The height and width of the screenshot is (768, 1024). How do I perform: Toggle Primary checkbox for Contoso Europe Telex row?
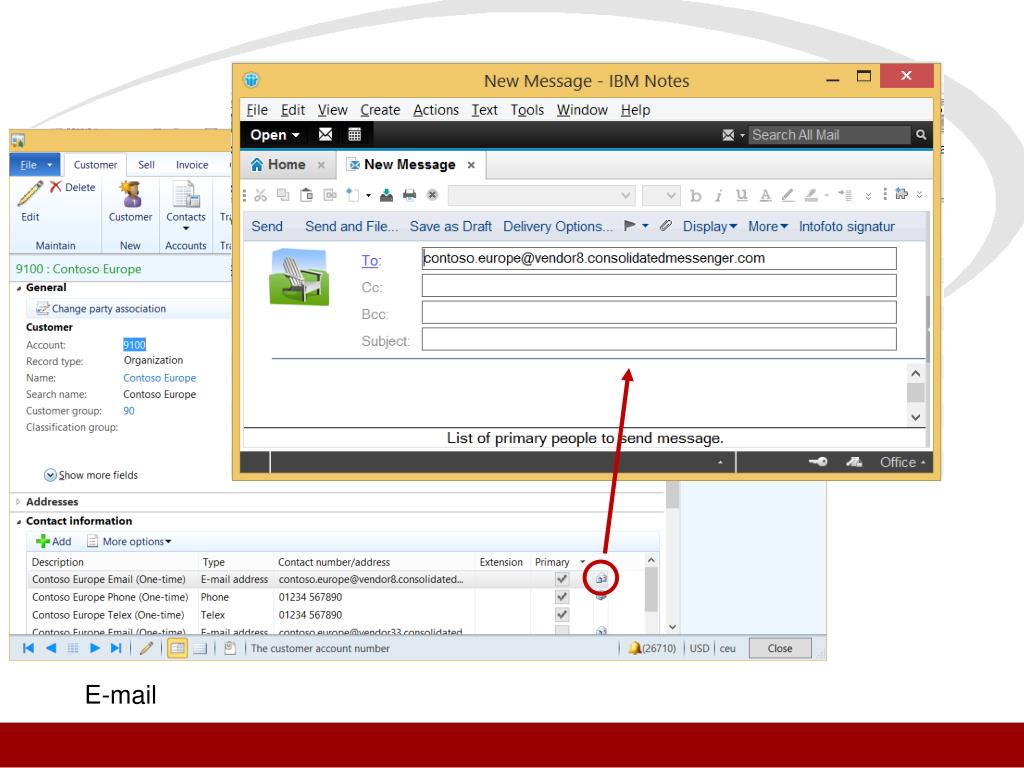click(562, 615)
